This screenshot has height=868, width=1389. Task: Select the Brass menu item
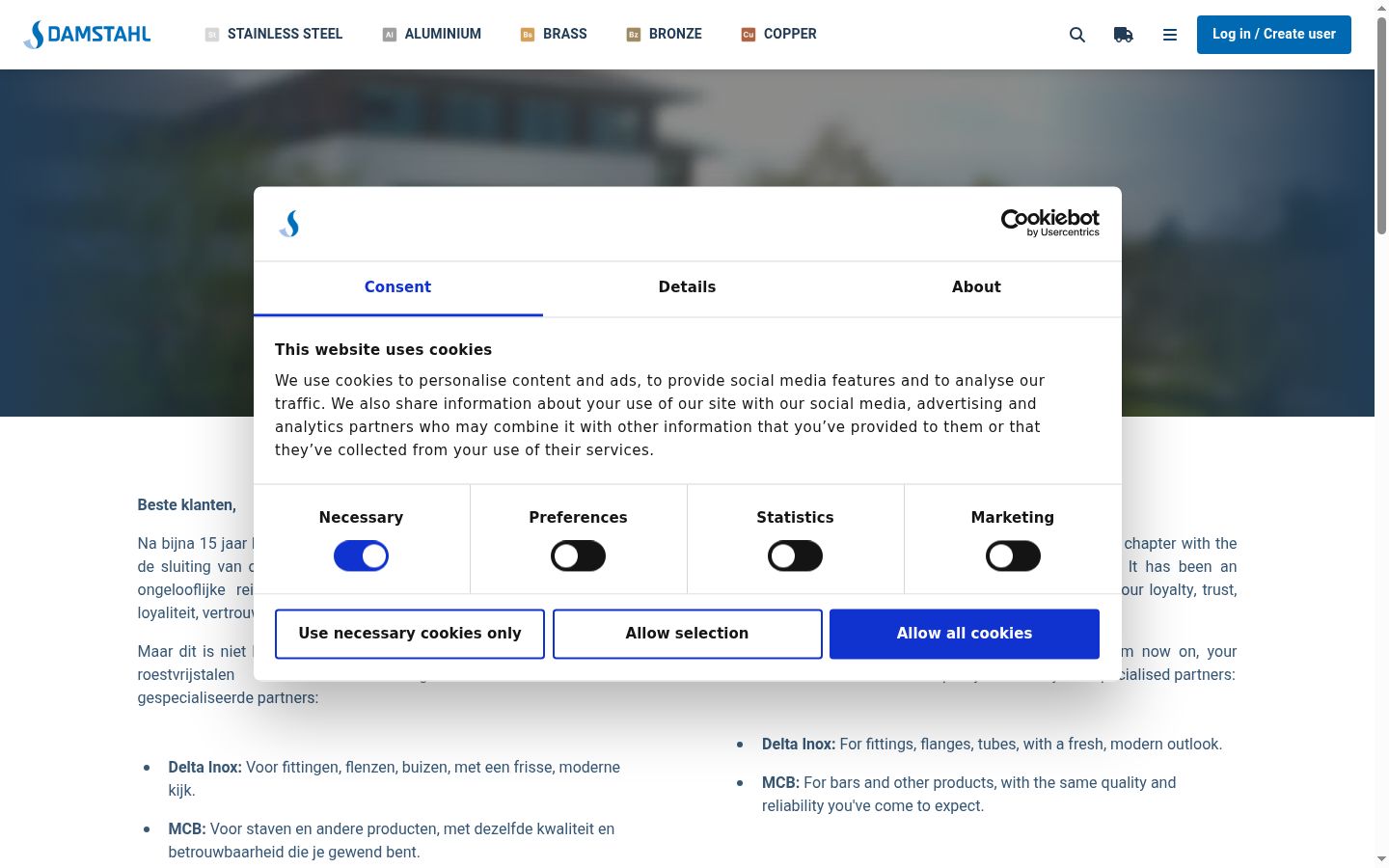click(554, 34)
